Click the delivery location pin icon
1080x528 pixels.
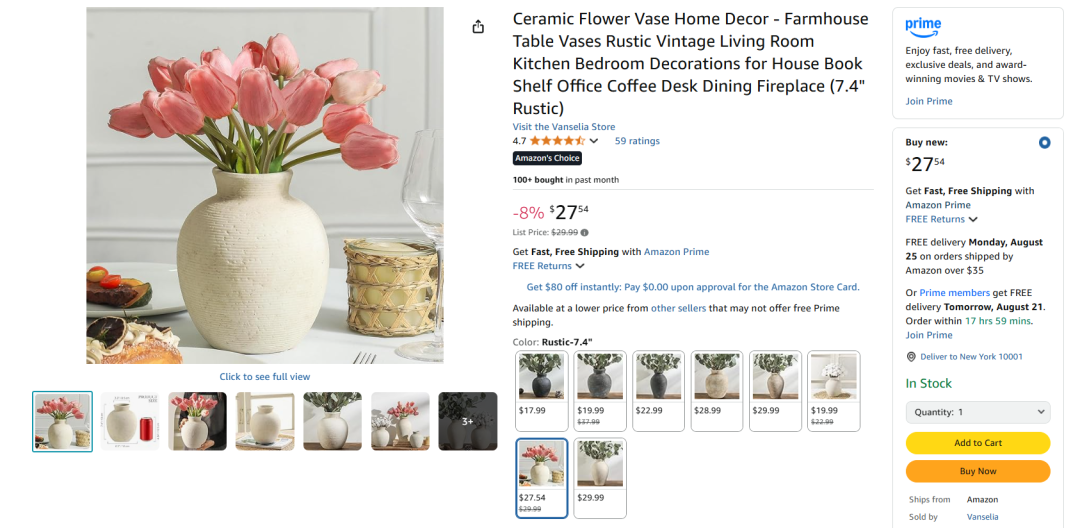pyautogui.click(x=911, y=357)
